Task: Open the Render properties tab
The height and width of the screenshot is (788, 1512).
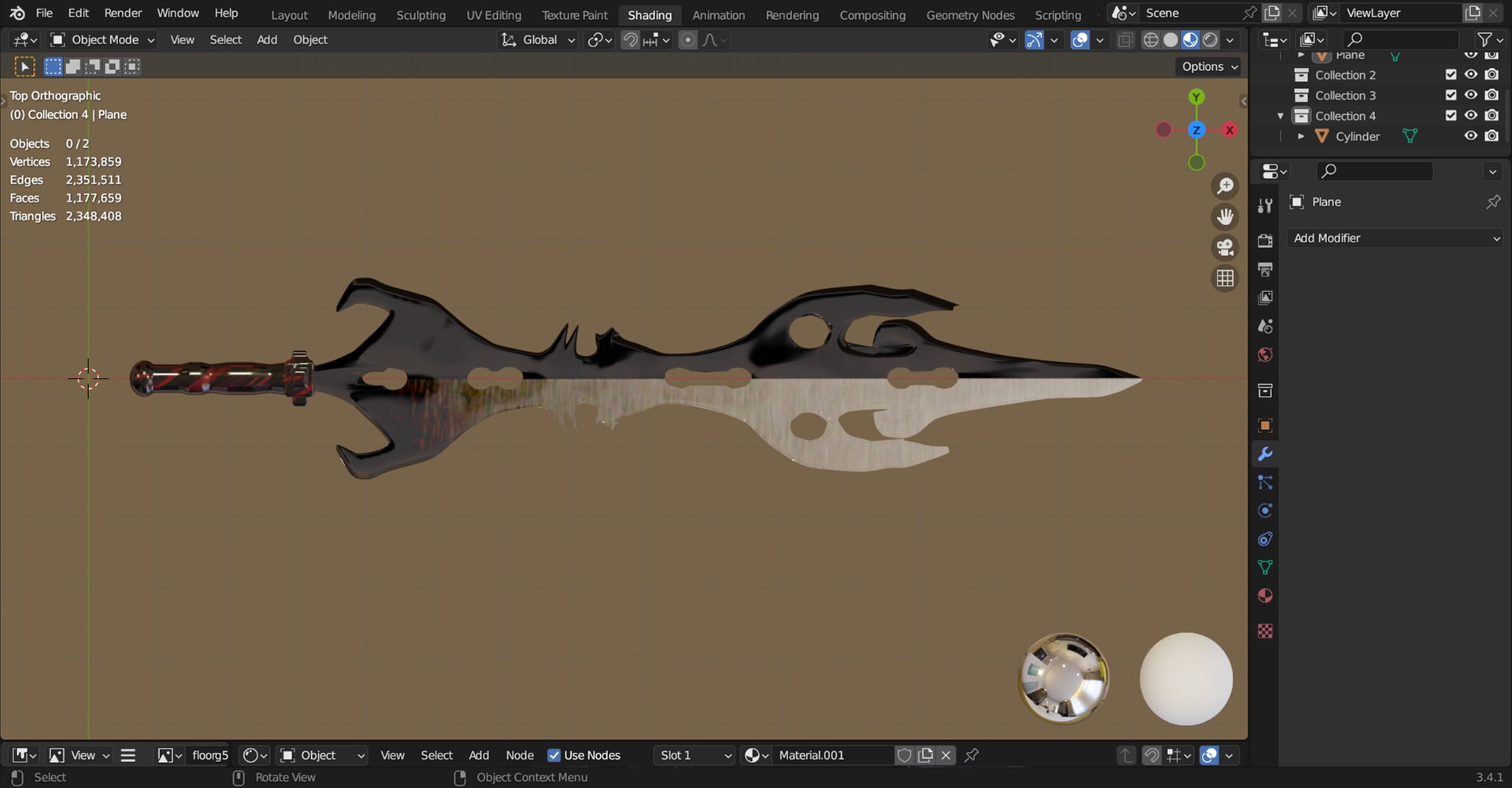Action: click(1265, 241)
